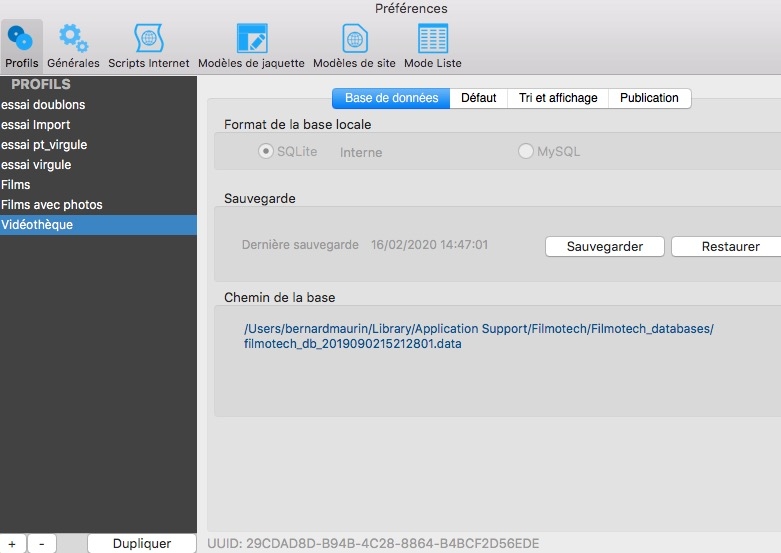Open the Générales settings icon
The height and width of the screenshot is (553, 781).
coord(72,46)
